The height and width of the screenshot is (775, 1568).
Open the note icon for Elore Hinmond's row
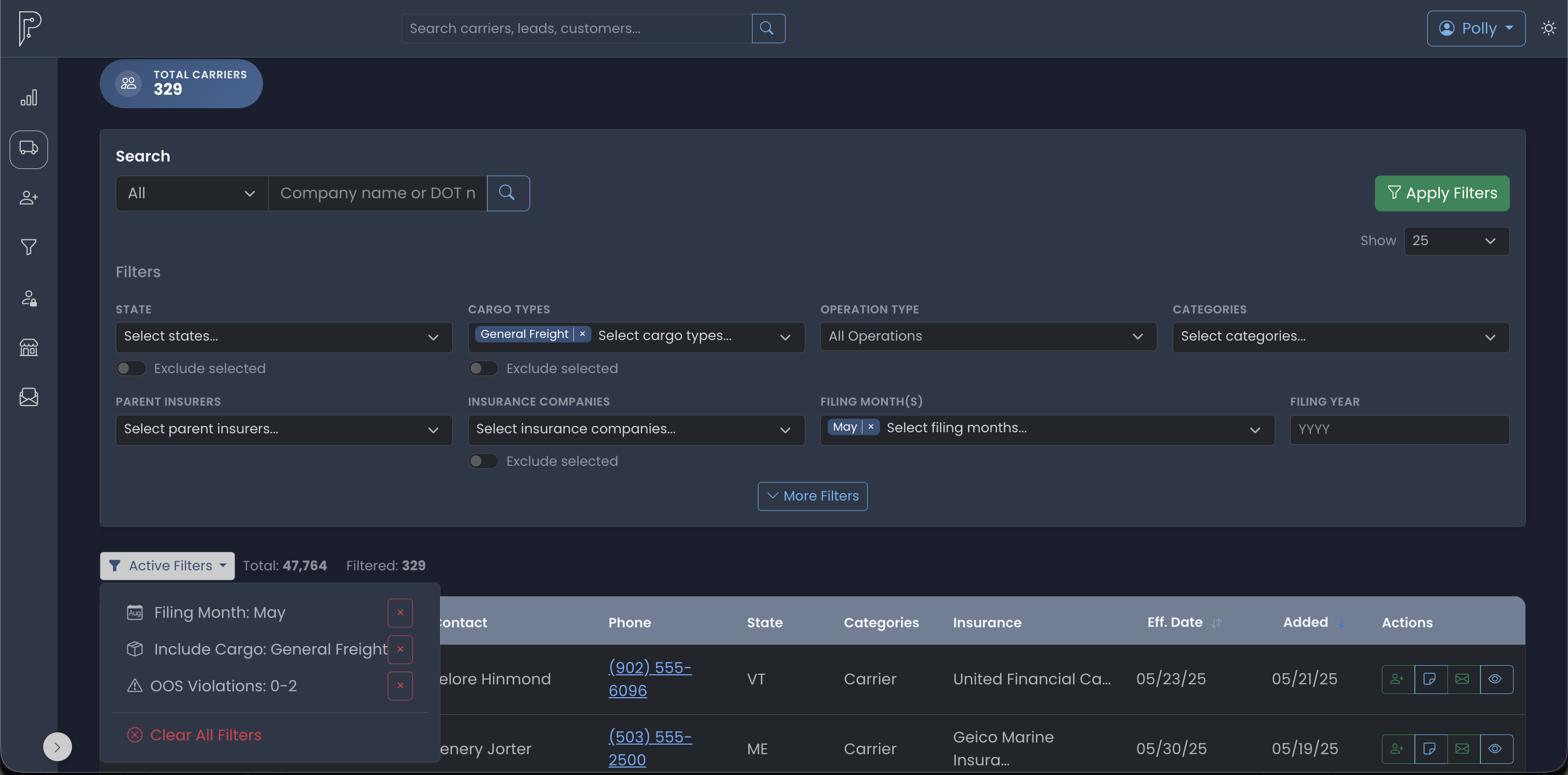coord(1430,680)
